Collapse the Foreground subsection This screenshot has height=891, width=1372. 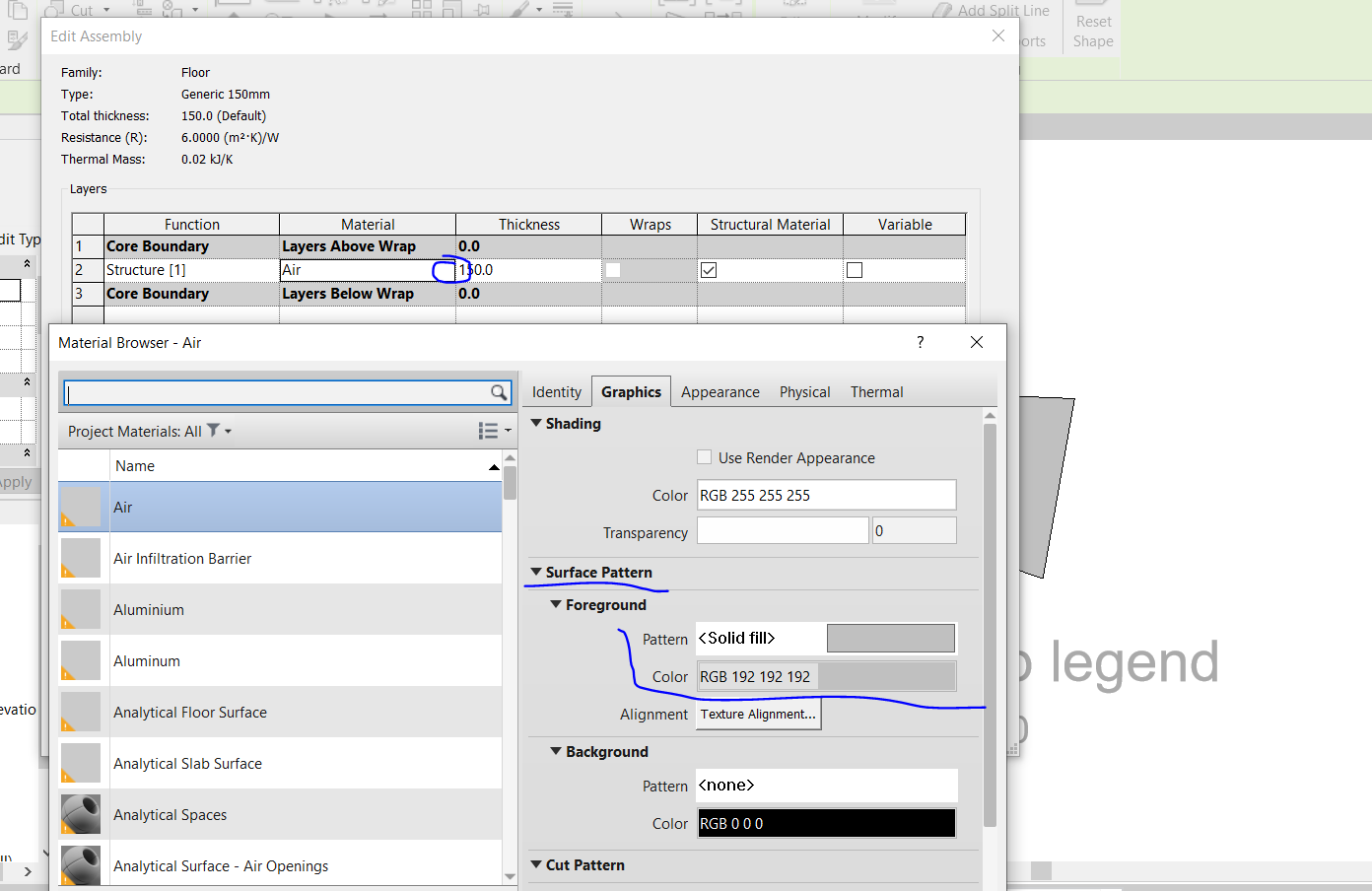(556, 604)
